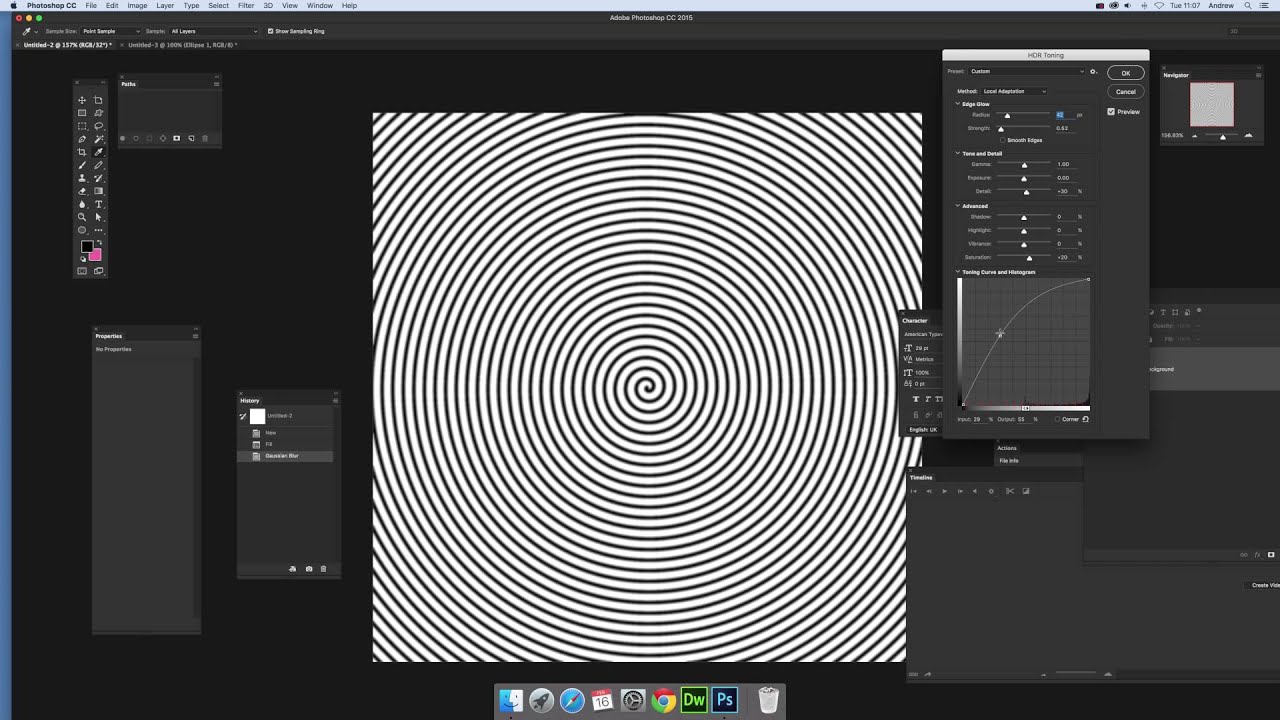Select the Magic Wand tool

[x=98, y=139]
